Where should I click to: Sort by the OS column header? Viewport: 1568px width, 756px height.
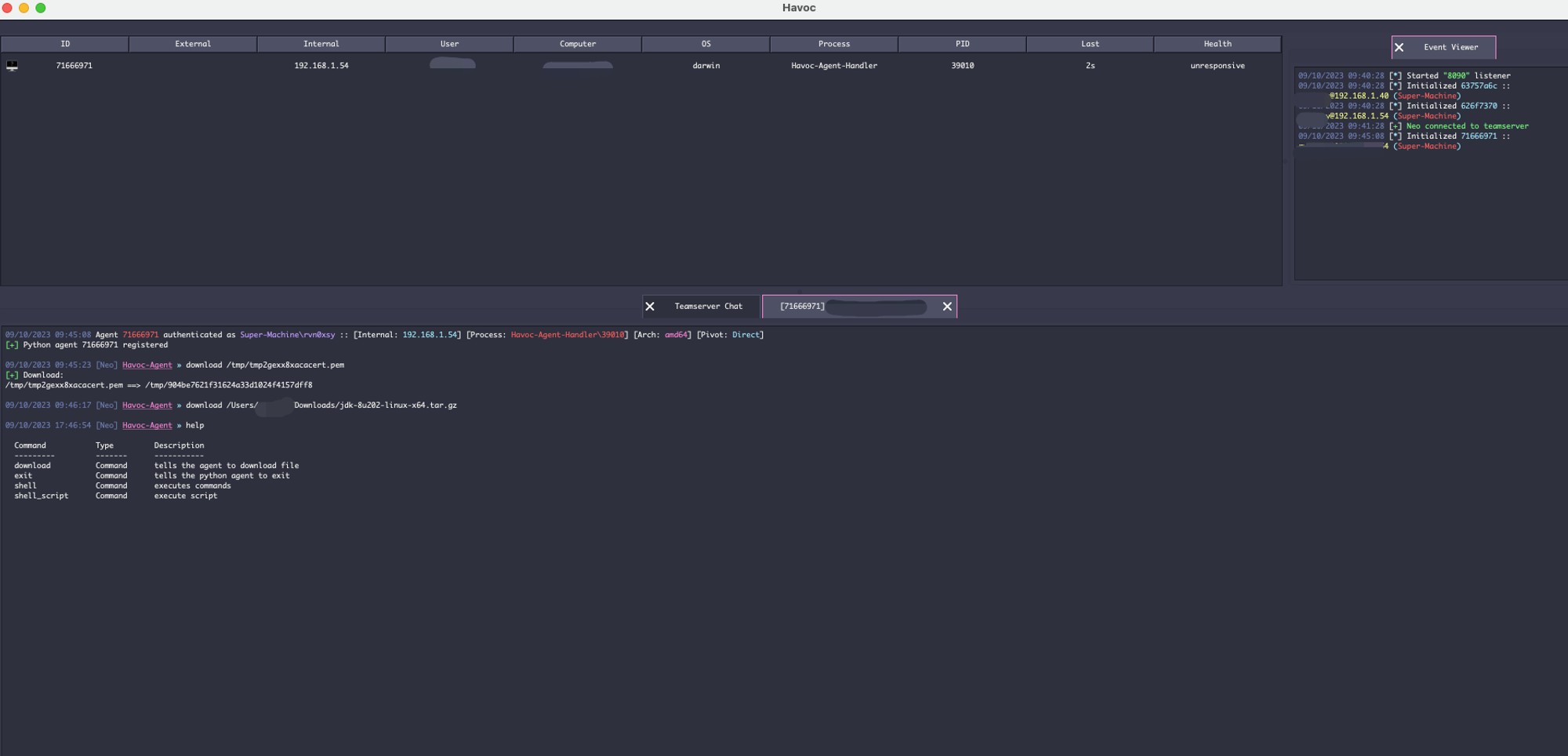[706, 44]
